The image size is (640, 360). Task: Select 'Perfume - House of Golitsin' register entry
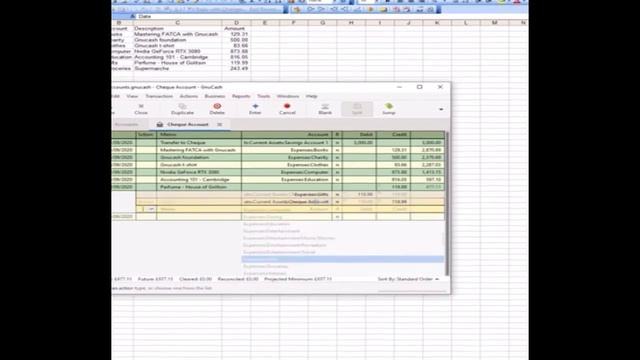pos(278,187)
